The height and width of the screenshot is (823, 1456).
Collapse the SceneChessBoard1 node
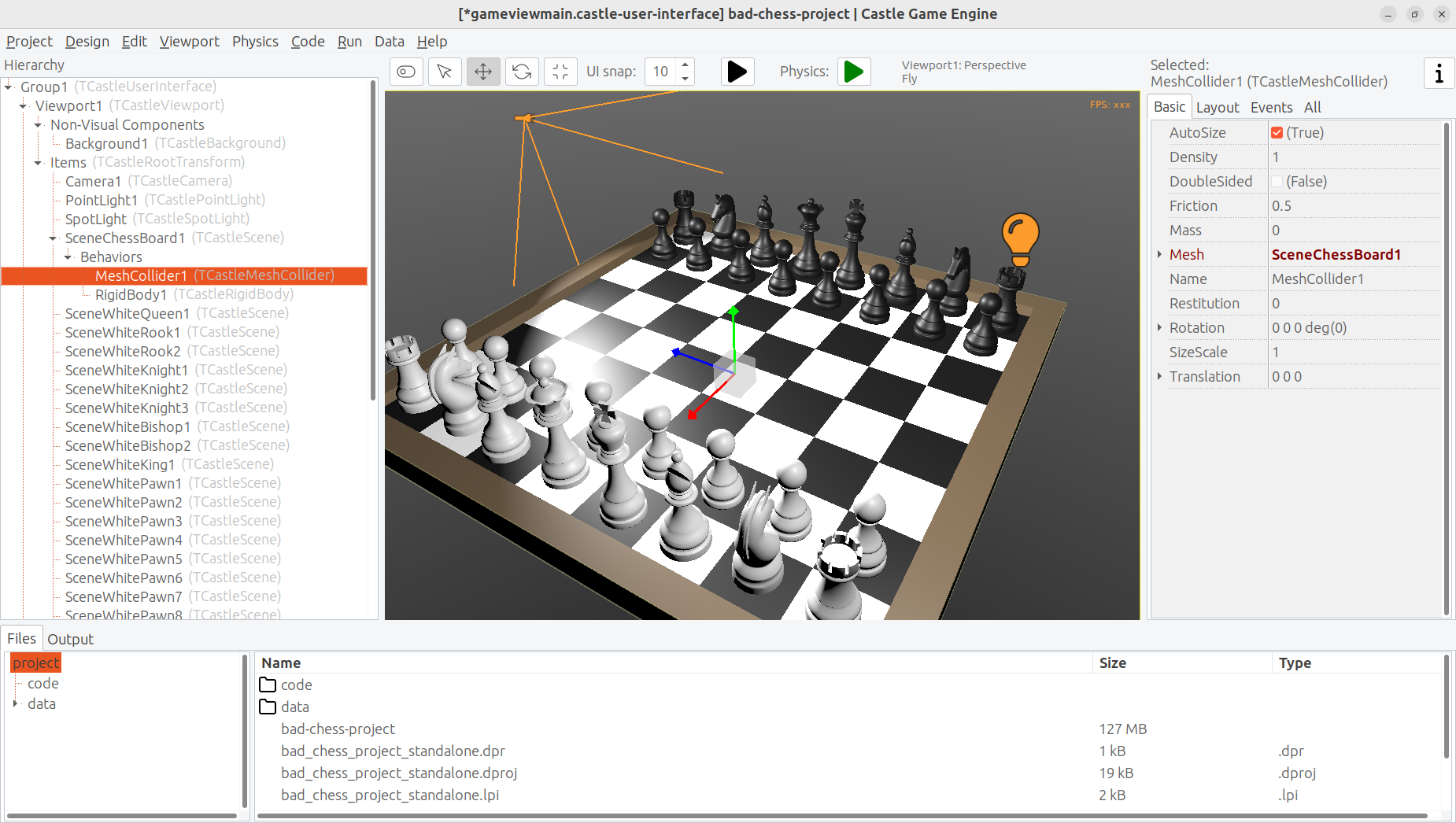point(53,238)
